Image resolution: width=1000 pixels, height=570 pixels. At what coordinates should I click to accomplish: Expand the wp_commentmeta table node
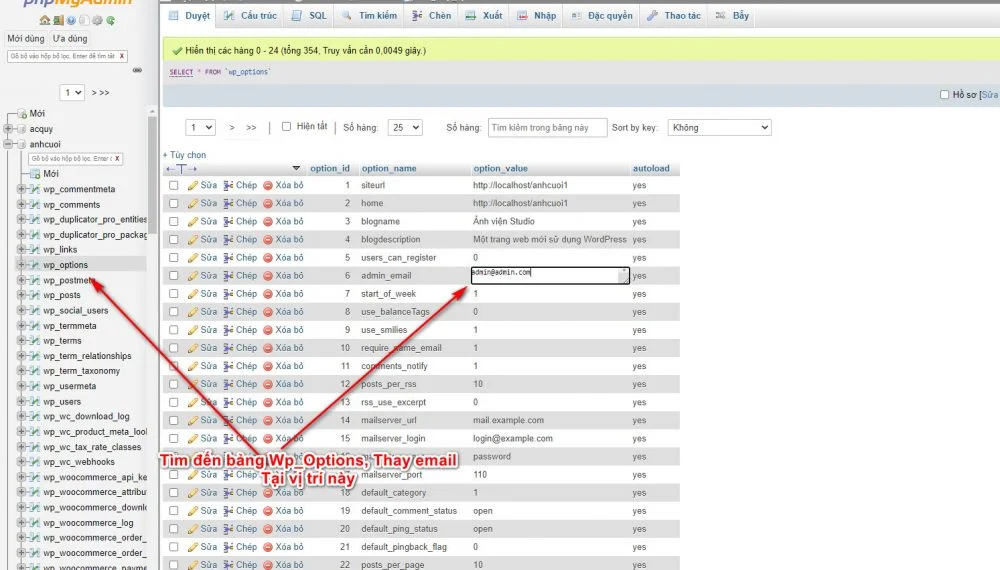click(21, 189)
